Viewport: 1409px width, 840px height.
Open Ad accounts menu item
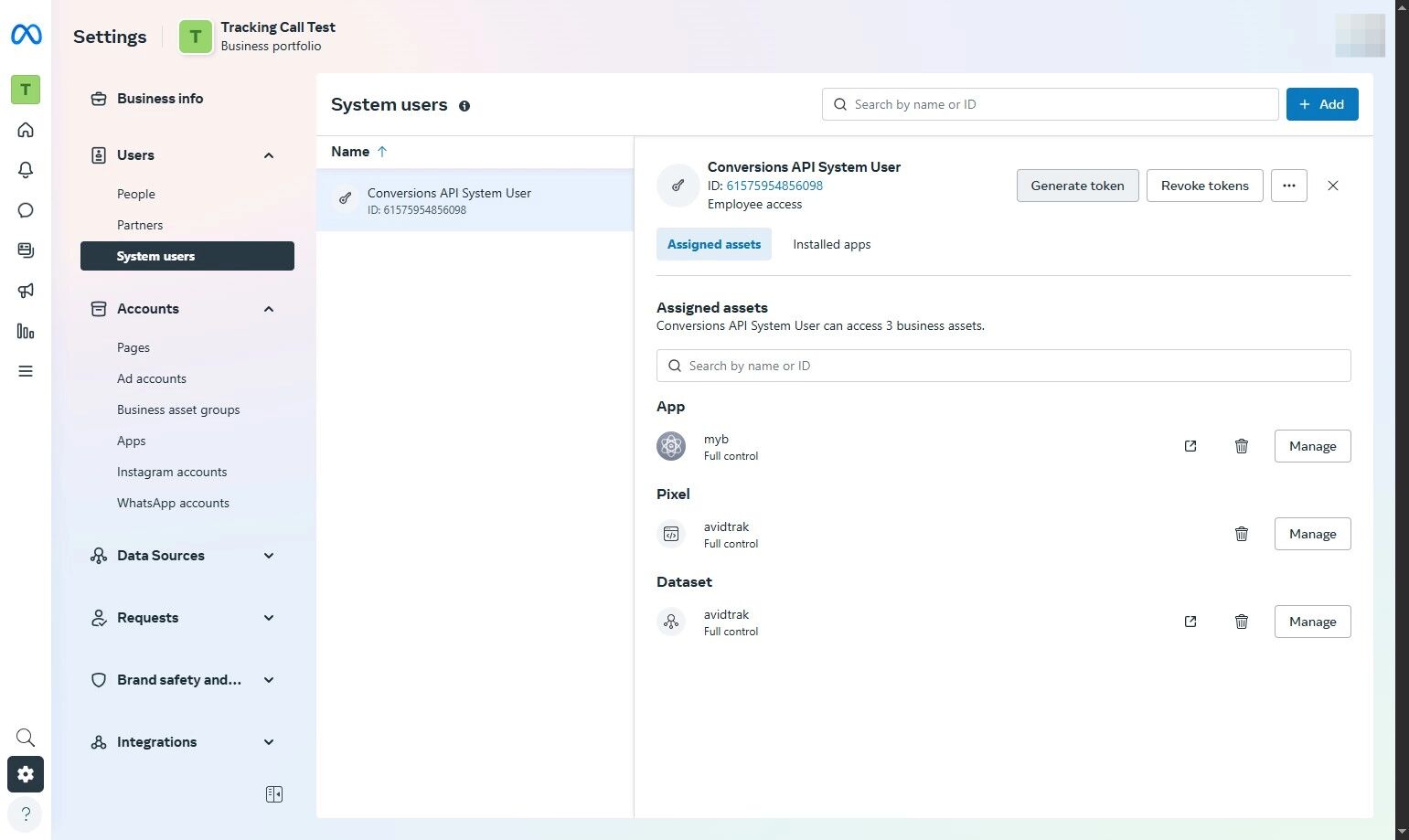[x=152, y=378]
